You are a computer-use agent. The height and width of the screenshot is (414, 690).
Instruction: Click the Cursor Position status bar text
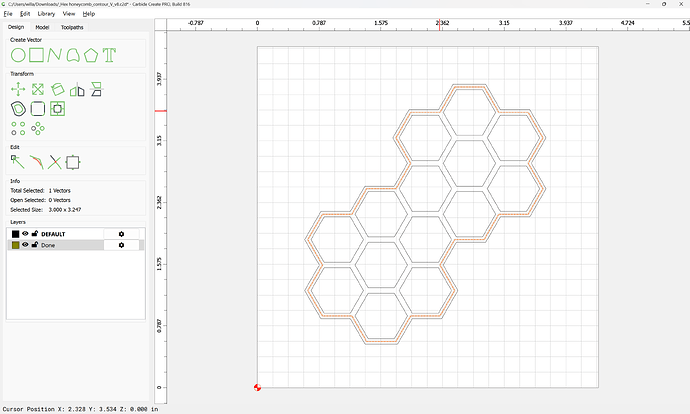80,409
